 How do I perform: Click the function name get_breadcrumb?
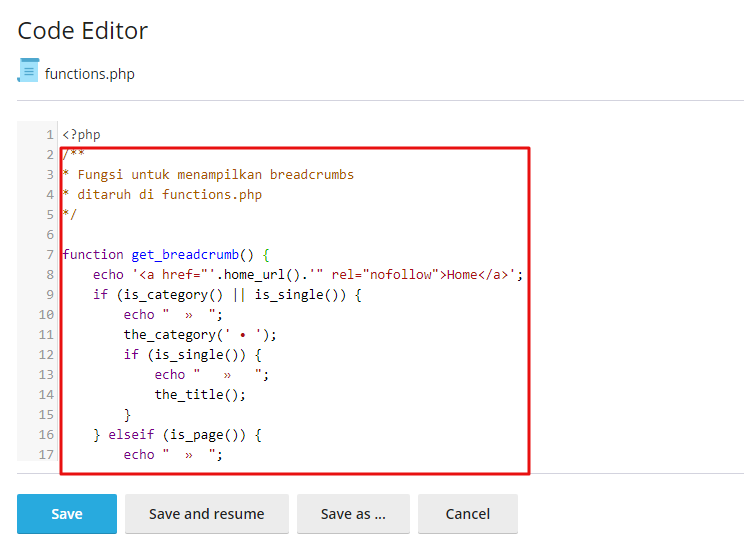(x=185, y=255)
